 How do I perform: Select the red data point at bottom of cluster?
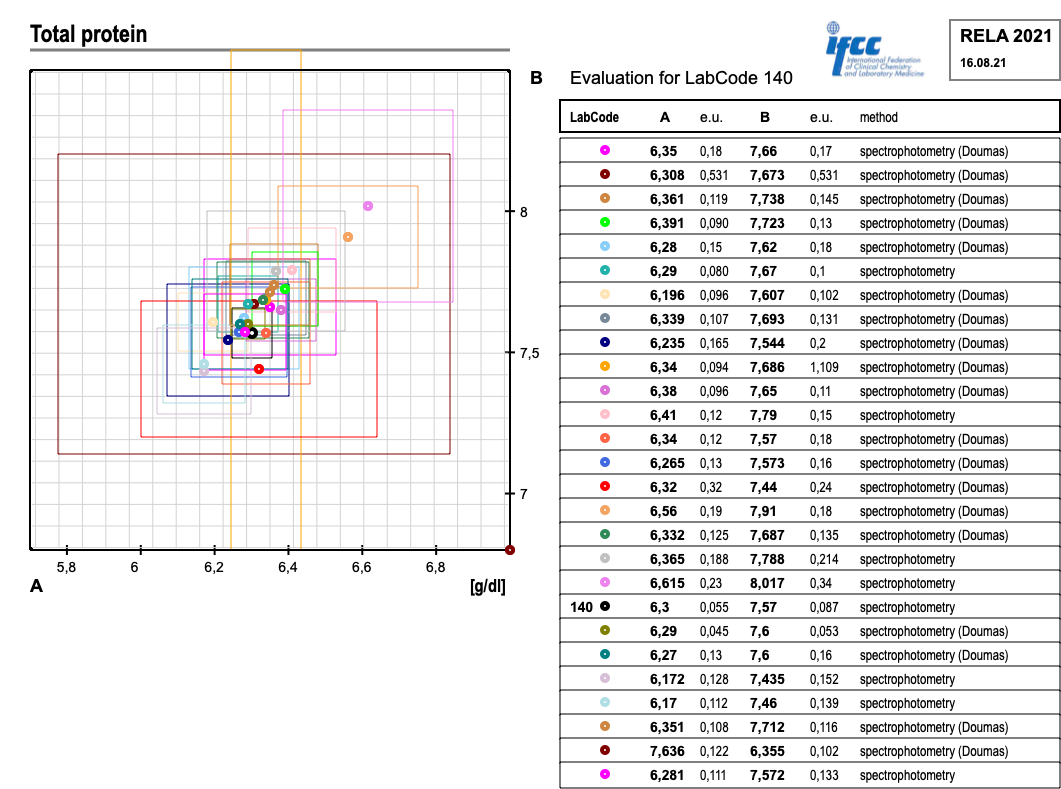(x=259, y=369)
